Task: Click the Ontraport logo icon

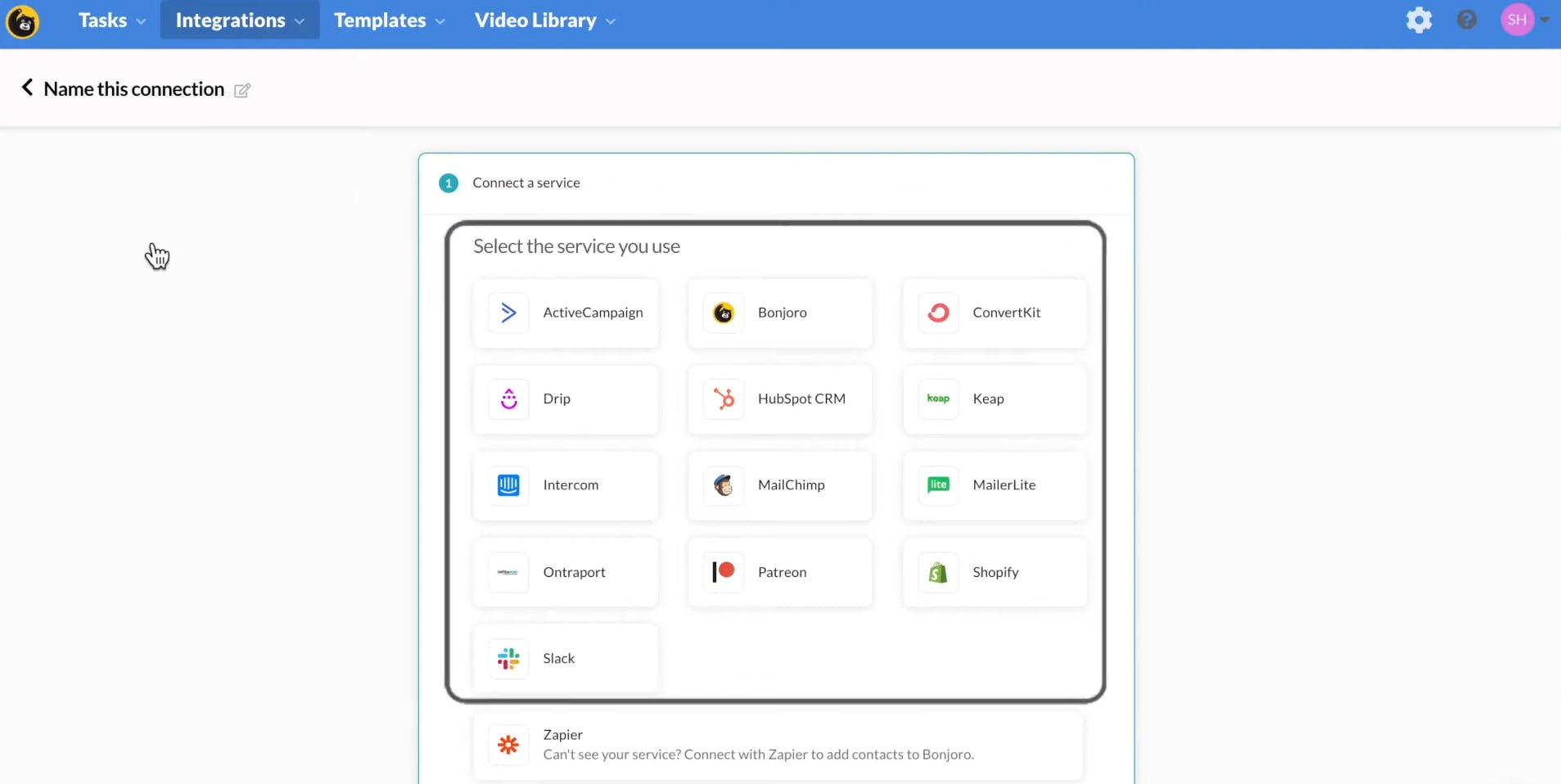Action: click(x=508, y=572)
